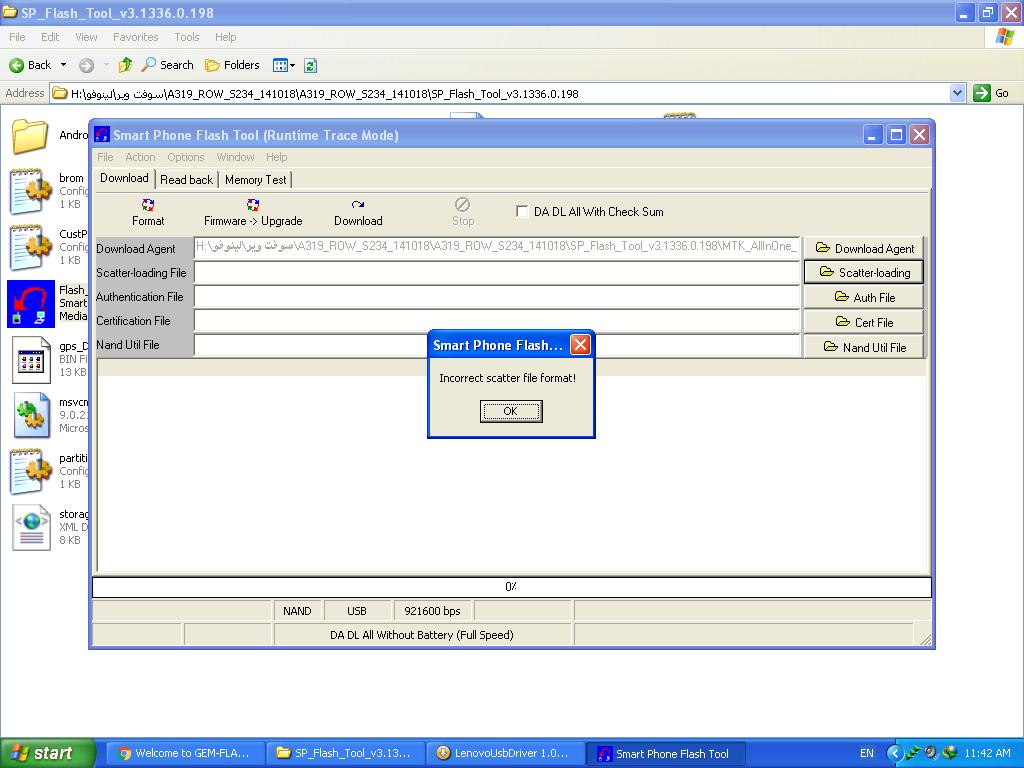Click the Folders toolbar button
Image resolution: width=1024 pixels, height=768 pixels.
(x=232, y=65)
